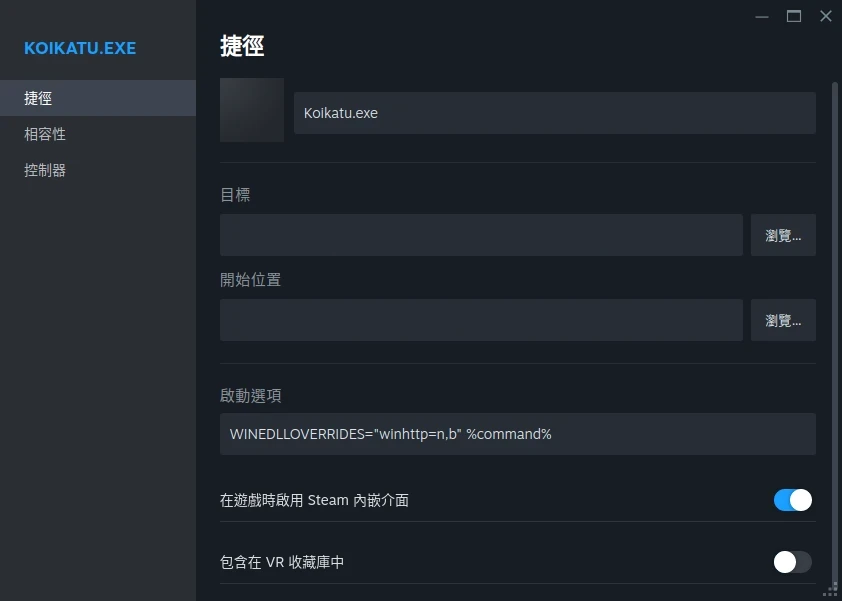Minimize the properties window
Viewport: 842px width, 601px height.
click(762, 16)
